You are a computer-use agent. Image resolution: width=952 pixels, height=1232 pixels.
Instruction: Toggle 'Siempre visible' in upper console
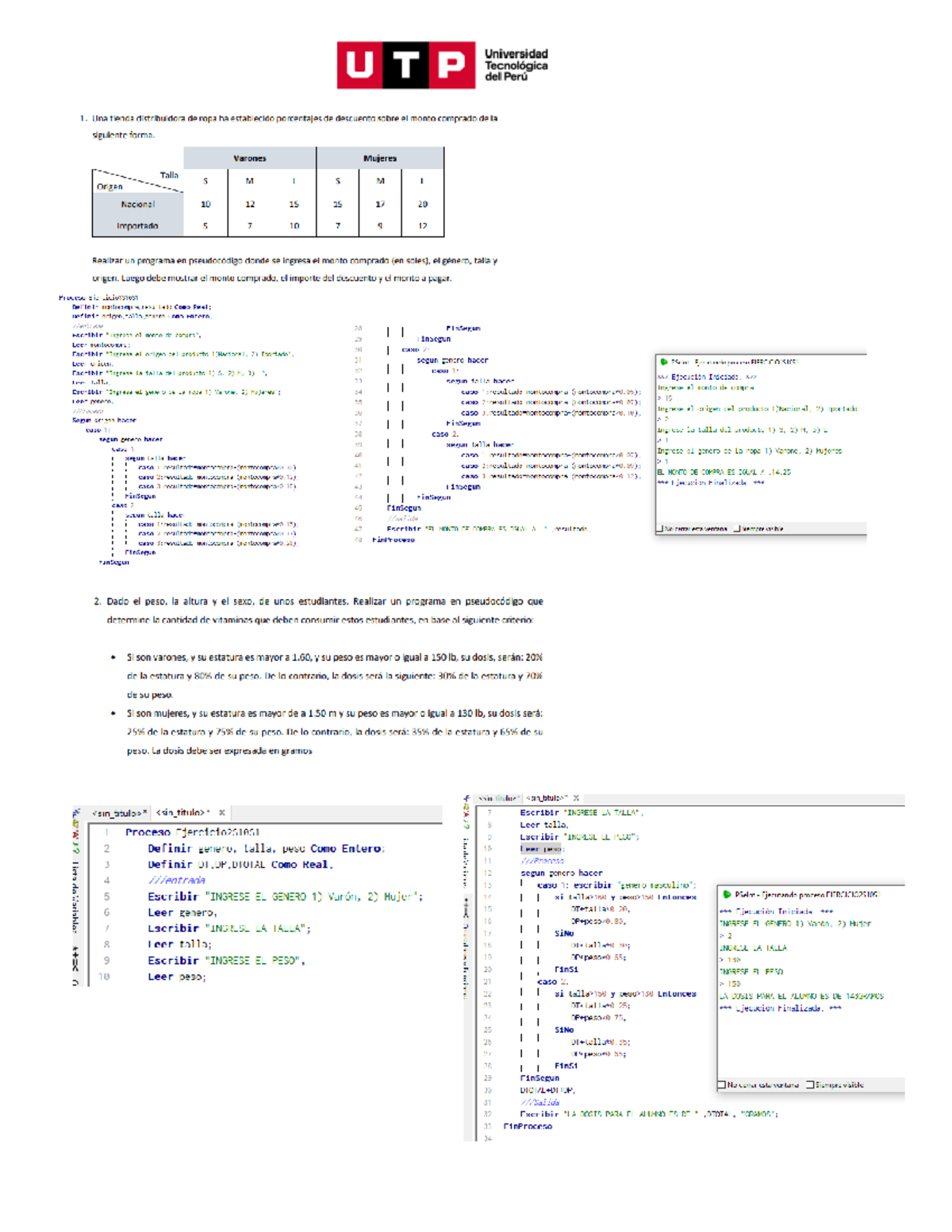pos(737,528)
